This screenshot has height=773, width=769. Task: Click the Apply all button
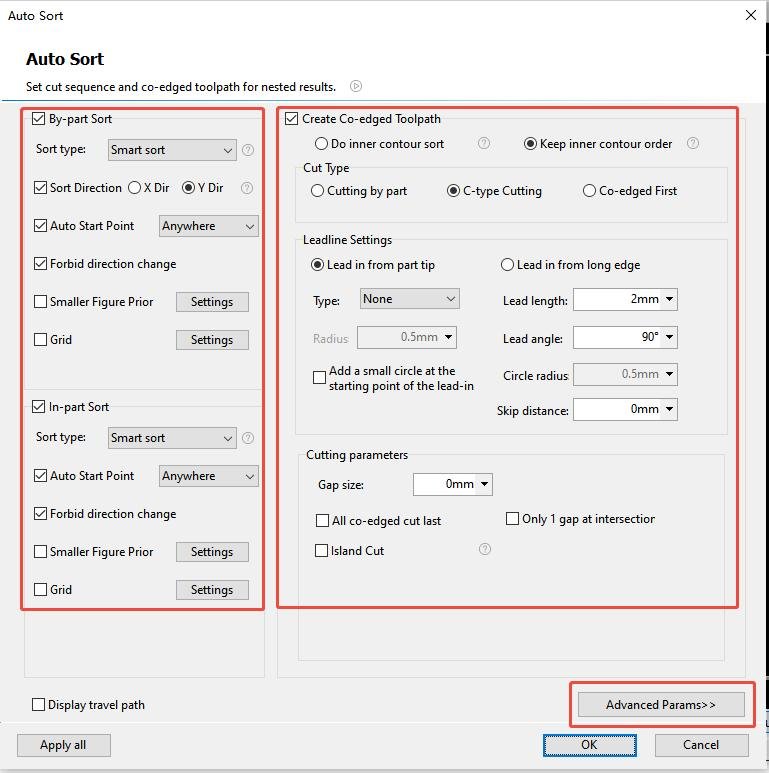pos(64,745)
